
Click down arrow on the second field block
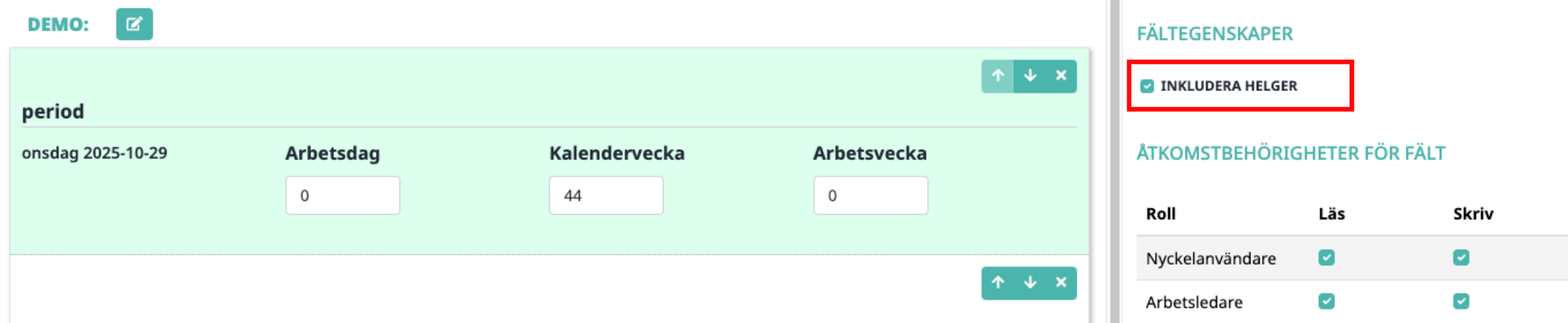point(1030,282)
